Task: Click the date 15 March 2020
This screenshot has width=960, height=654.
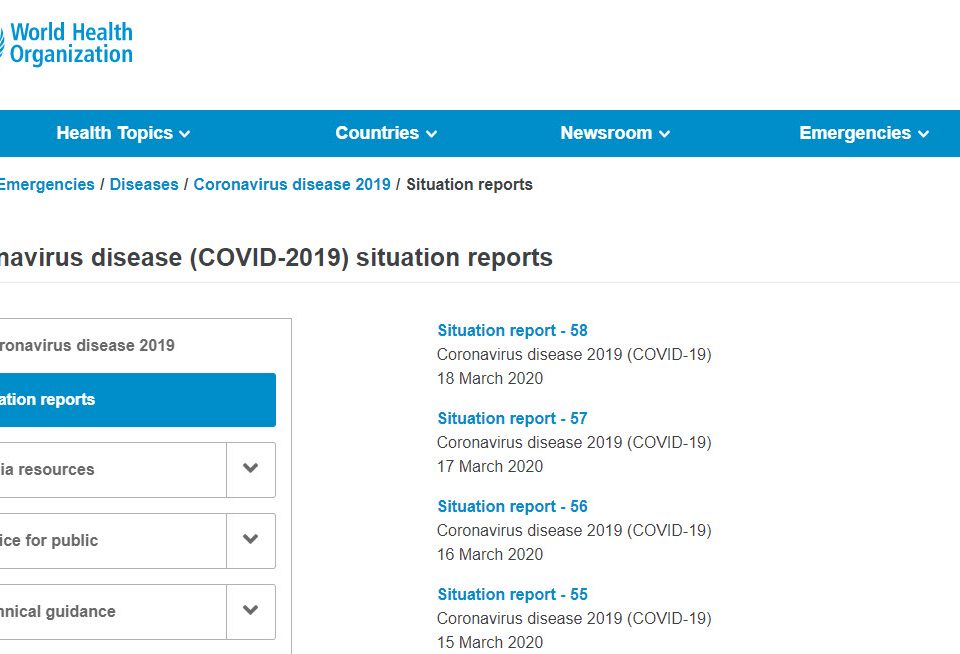Action: coord(490,642)
